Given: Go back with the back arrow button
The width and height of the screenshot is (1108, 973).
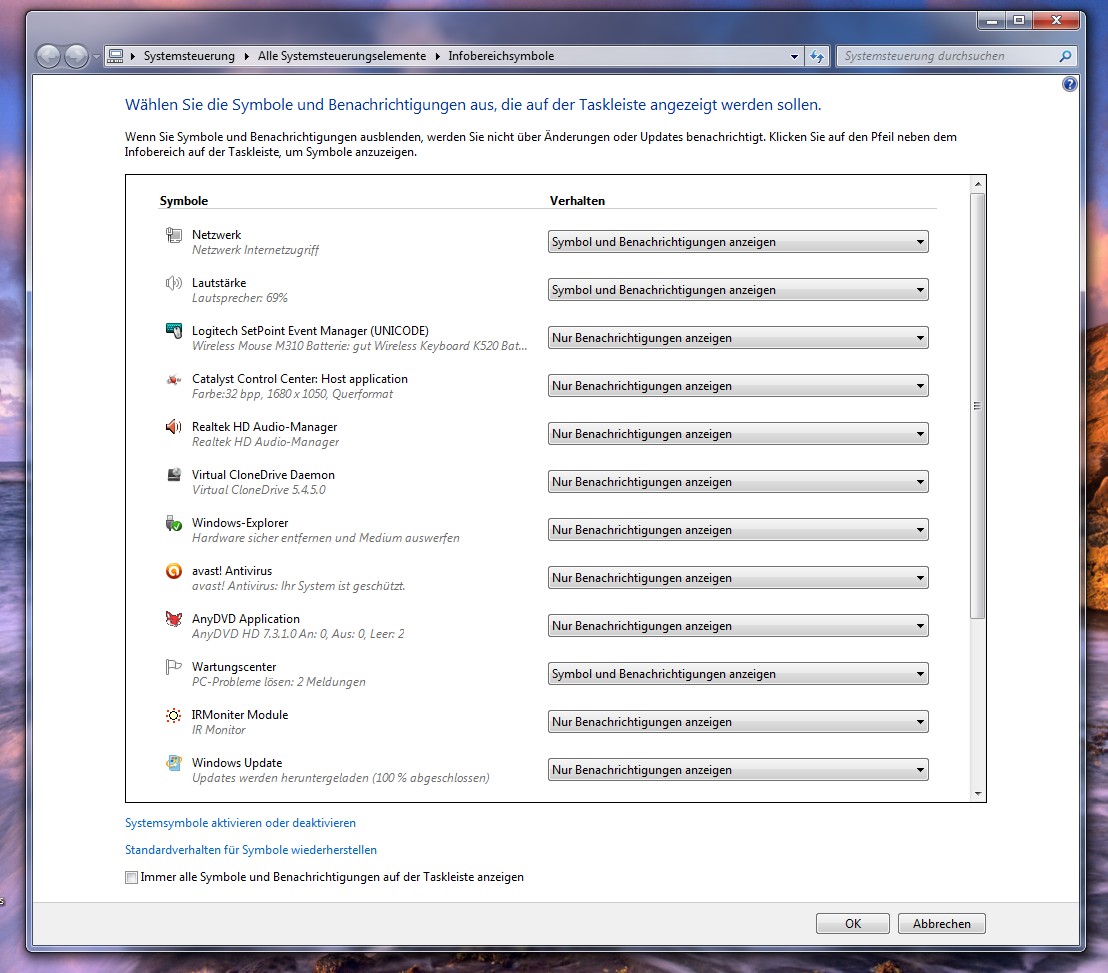Looking at the screenshot, I should click(x=49, y=56).
